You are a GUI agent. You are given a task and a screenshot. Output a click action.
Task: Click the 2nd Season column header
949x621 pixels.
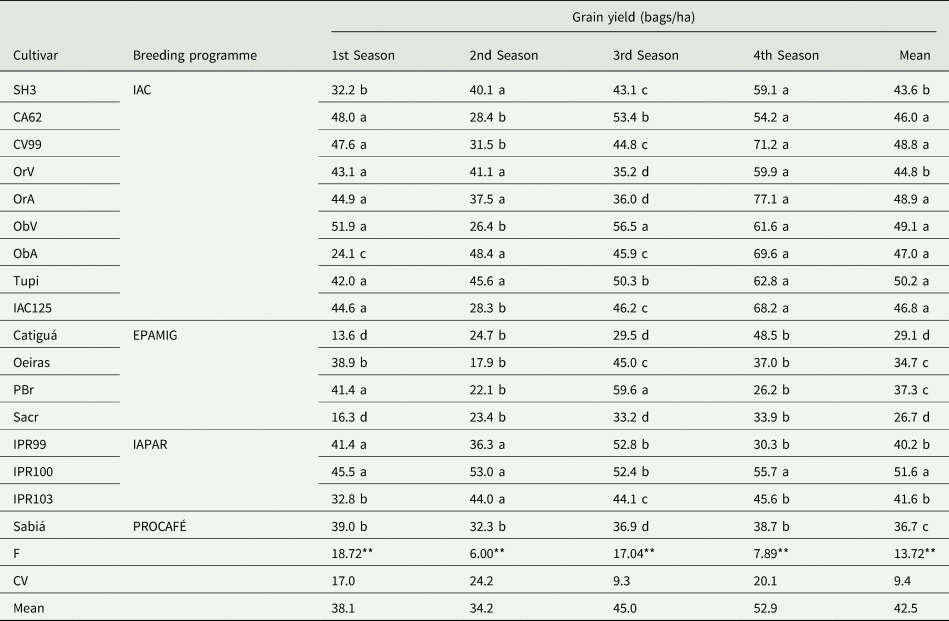coord(503,56)
